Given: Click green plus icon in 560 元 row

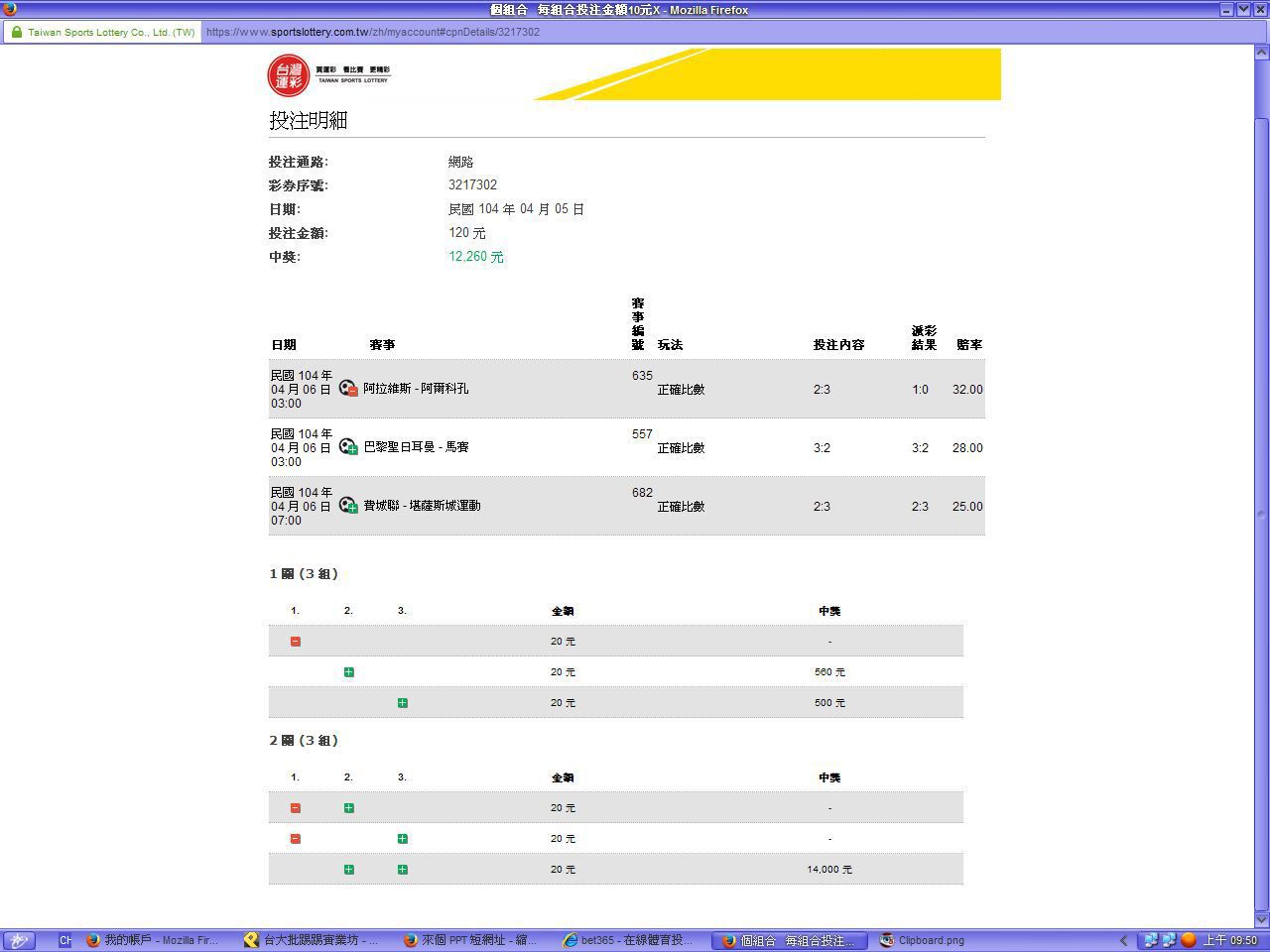Looking at the screenshot, I should pyautogui.click(x=348, y=672).
